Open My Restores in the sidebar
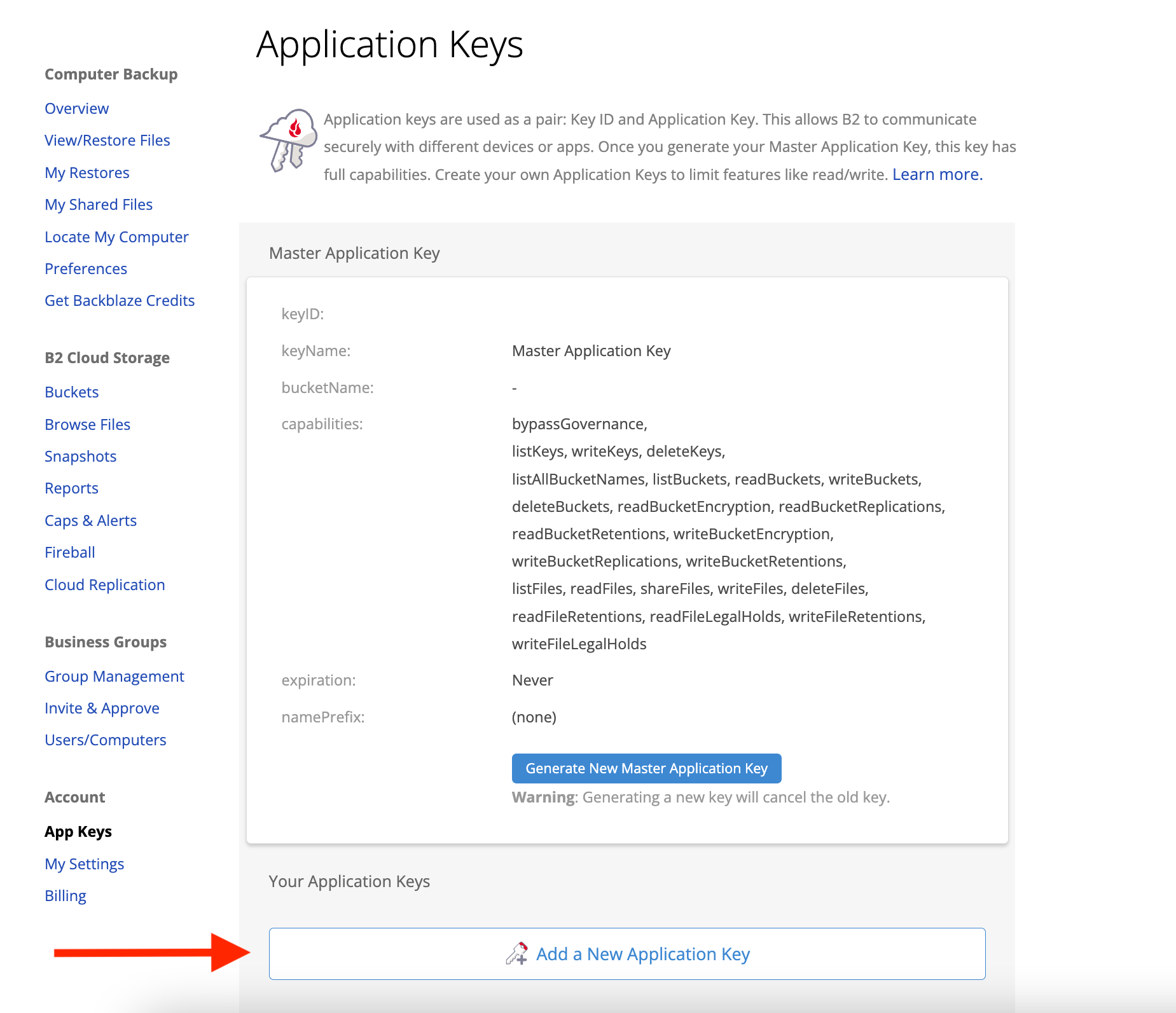This screenshot has height=1013, width=1176. point(87,173)
